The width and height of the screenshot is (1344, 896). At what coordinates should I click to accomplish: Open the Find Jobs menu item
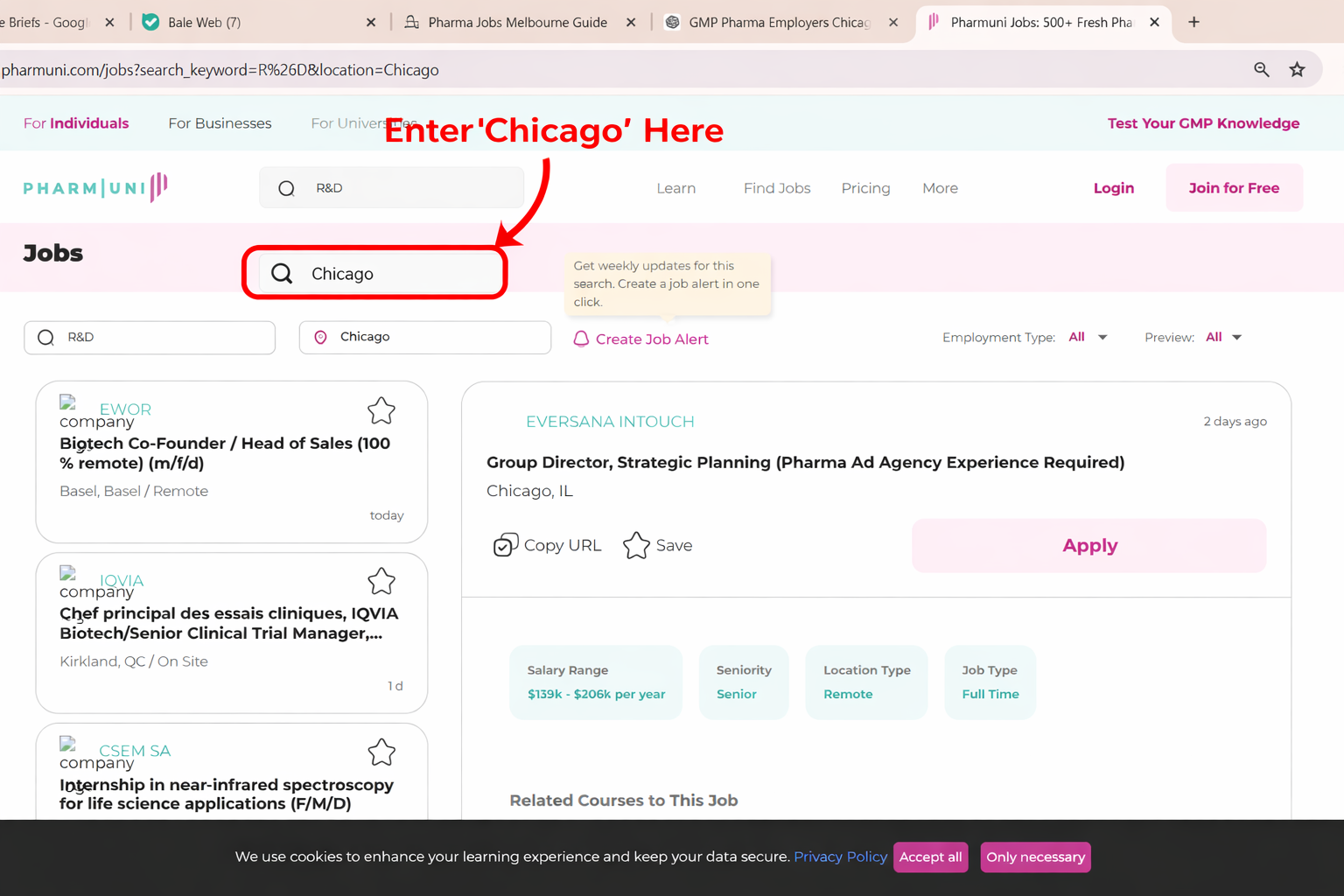pyautogui.click(x=776, y=188)
